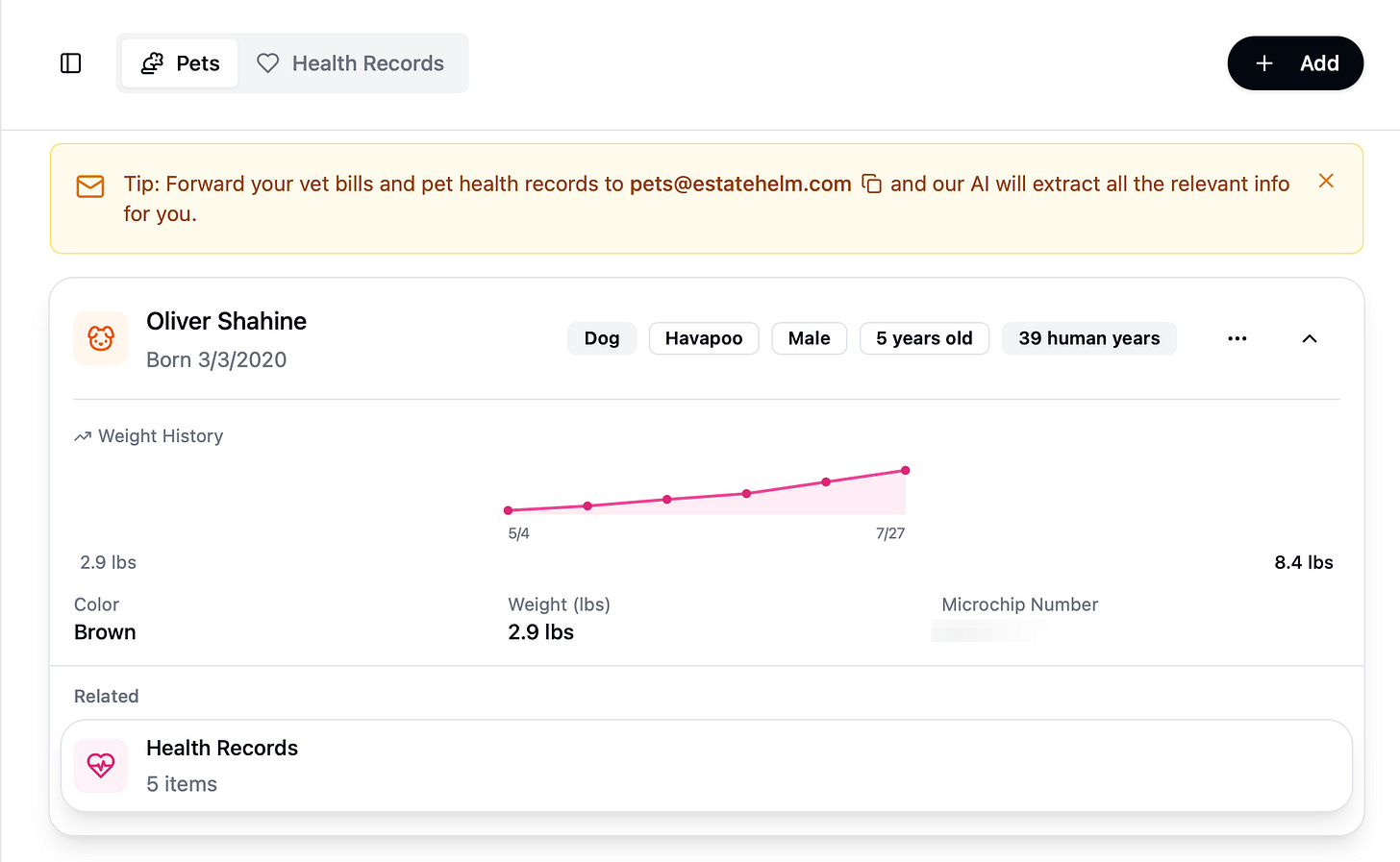This screenshot has height=862, width=1400.
Task: Click the Brown color value
Action: tap(105, 632)
